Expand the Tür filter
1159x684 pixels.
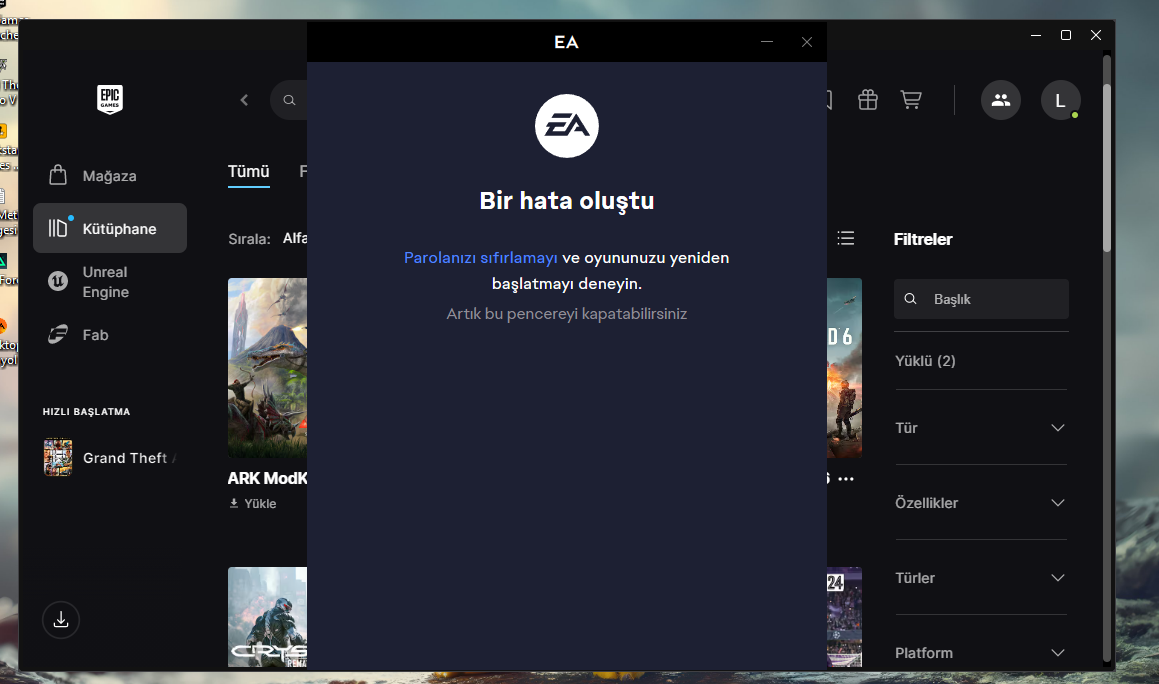coord(980,428)
